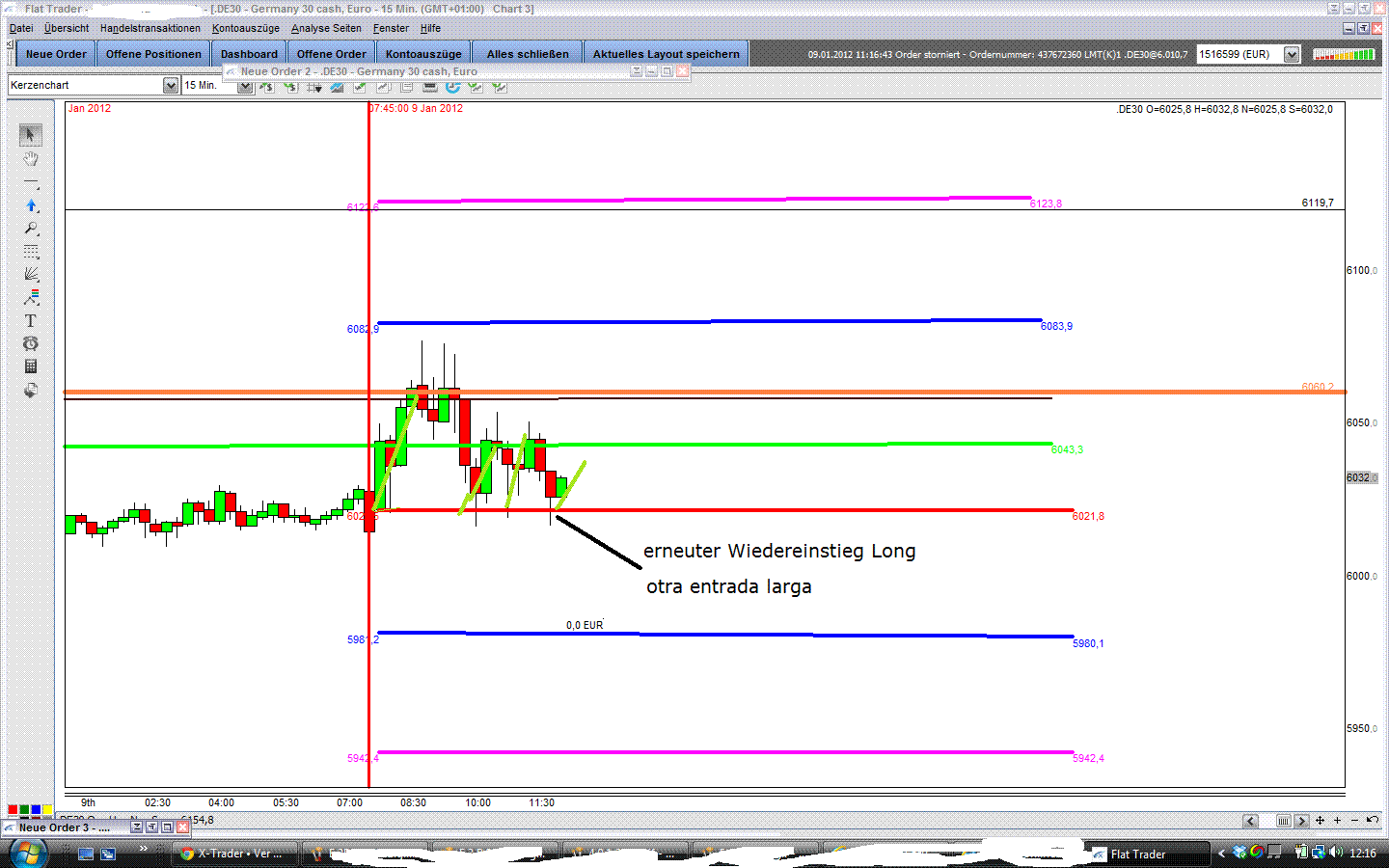Click the Offene Positionen button

153,54
